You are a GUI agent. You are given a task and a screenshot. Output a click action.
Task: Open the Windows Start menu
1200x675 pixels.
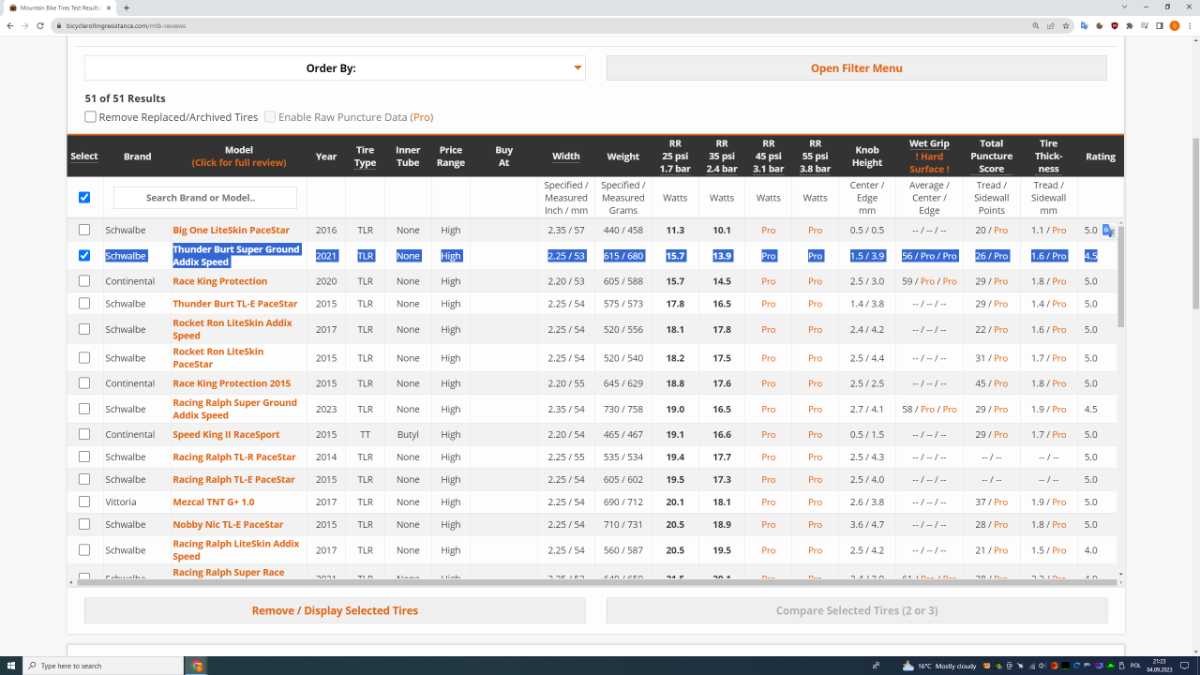click(x=11, y=665)
